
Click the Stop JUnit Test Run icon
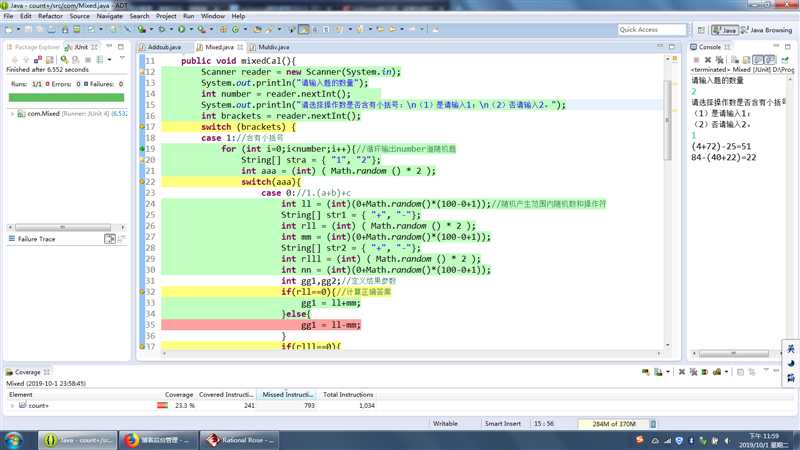88,60
